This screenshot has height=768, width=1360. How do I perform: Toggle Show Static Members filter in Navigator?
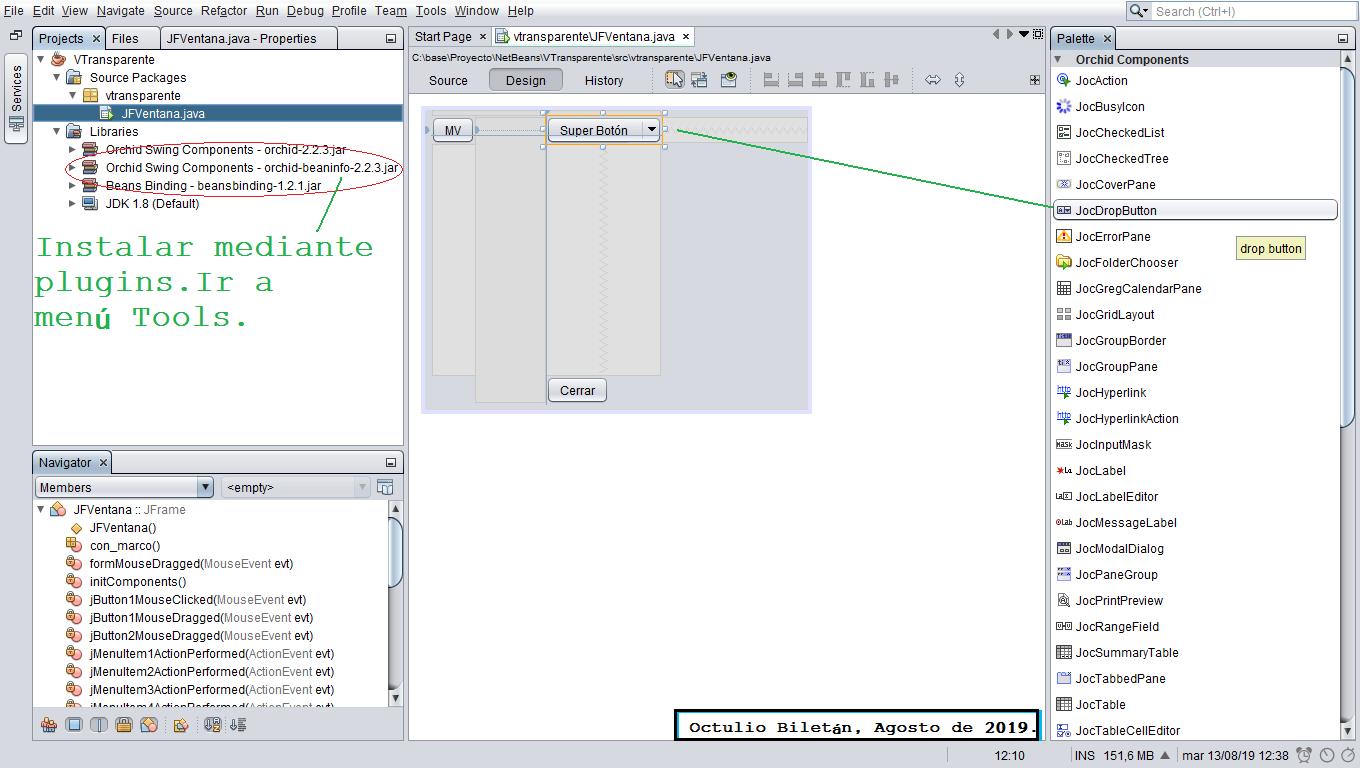99,725
